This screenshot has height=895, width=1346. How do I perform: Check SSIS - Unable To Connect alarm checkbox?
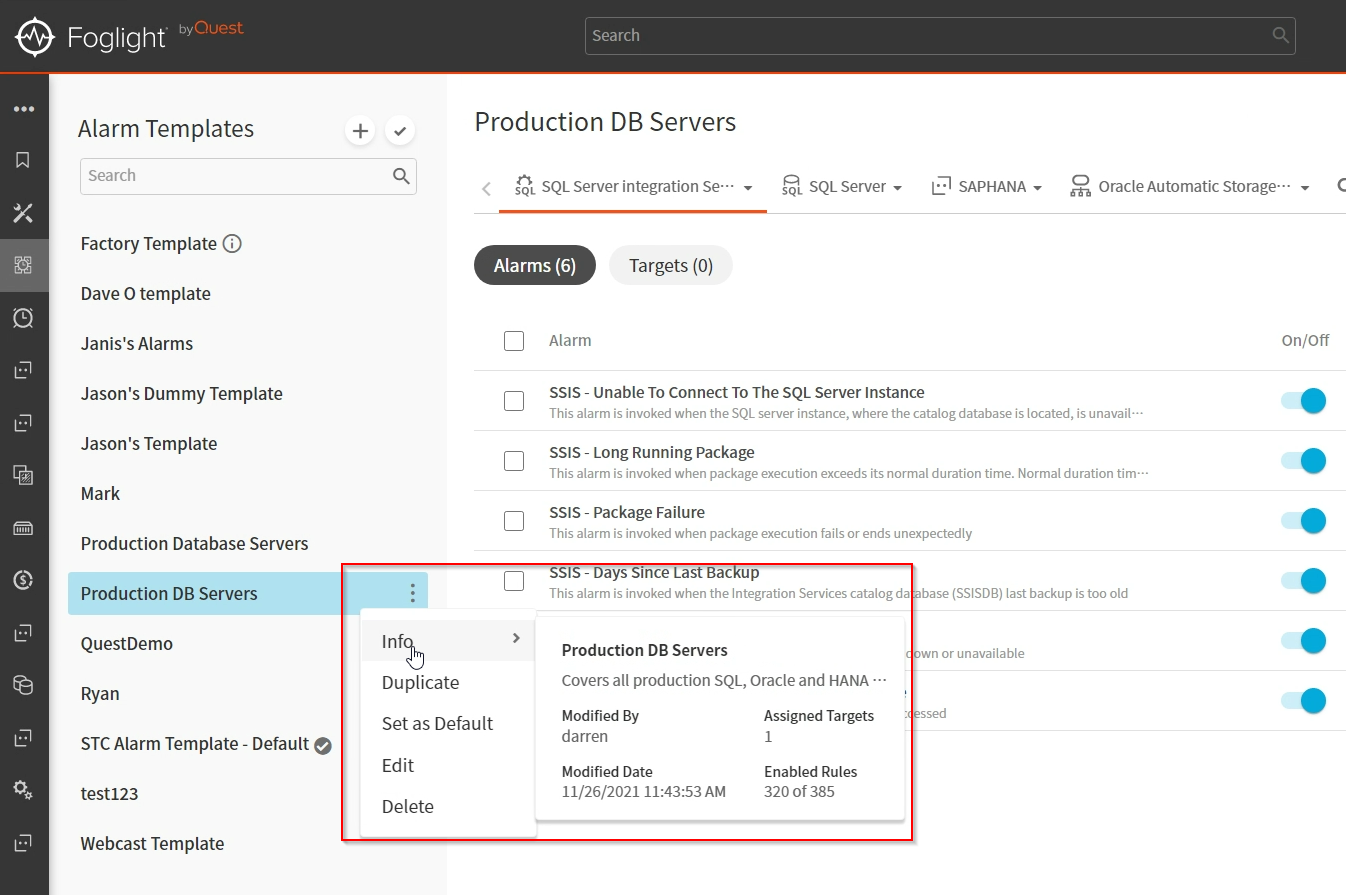point(514,401)
